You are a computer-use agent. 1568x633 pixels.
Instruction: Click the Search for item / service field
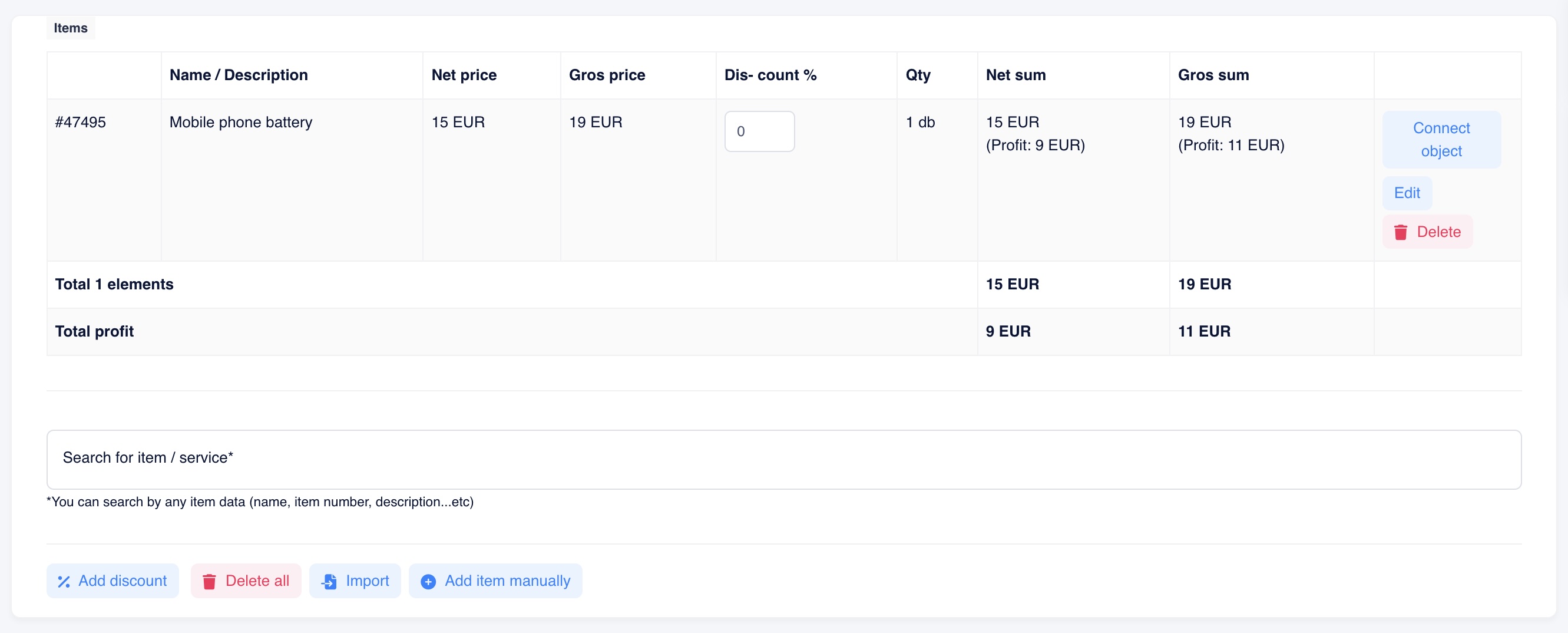(x=783, y=459)
